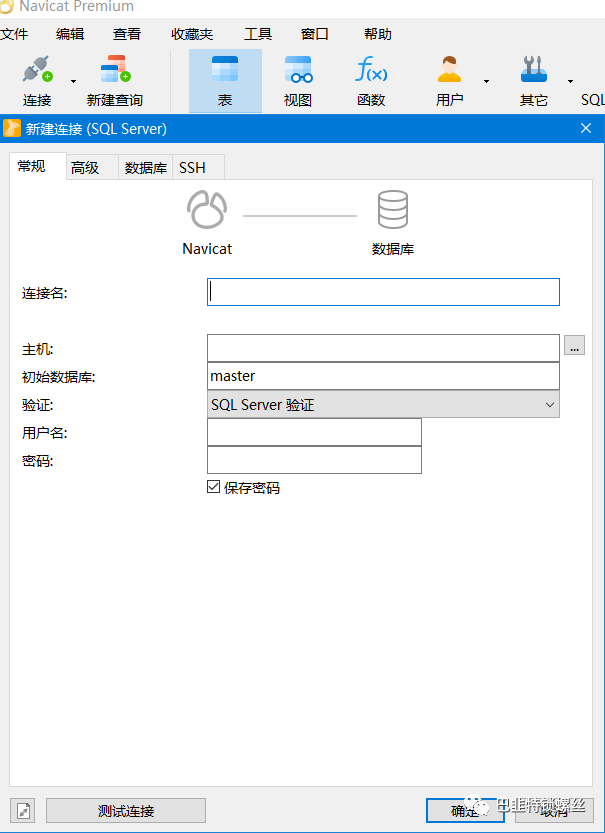Open the 查看 menu
Image resolution: width=605 pixels, height=833 pixels.
[127, 34]
